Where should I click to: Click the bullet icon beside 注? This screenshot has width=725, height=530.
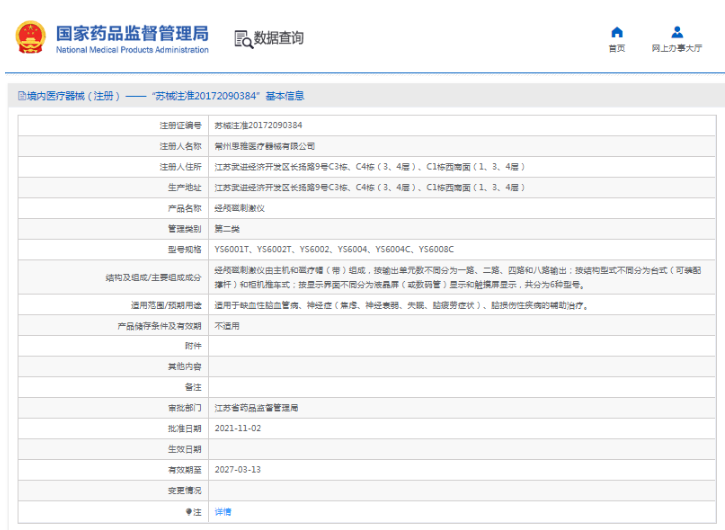coord(189,512)
